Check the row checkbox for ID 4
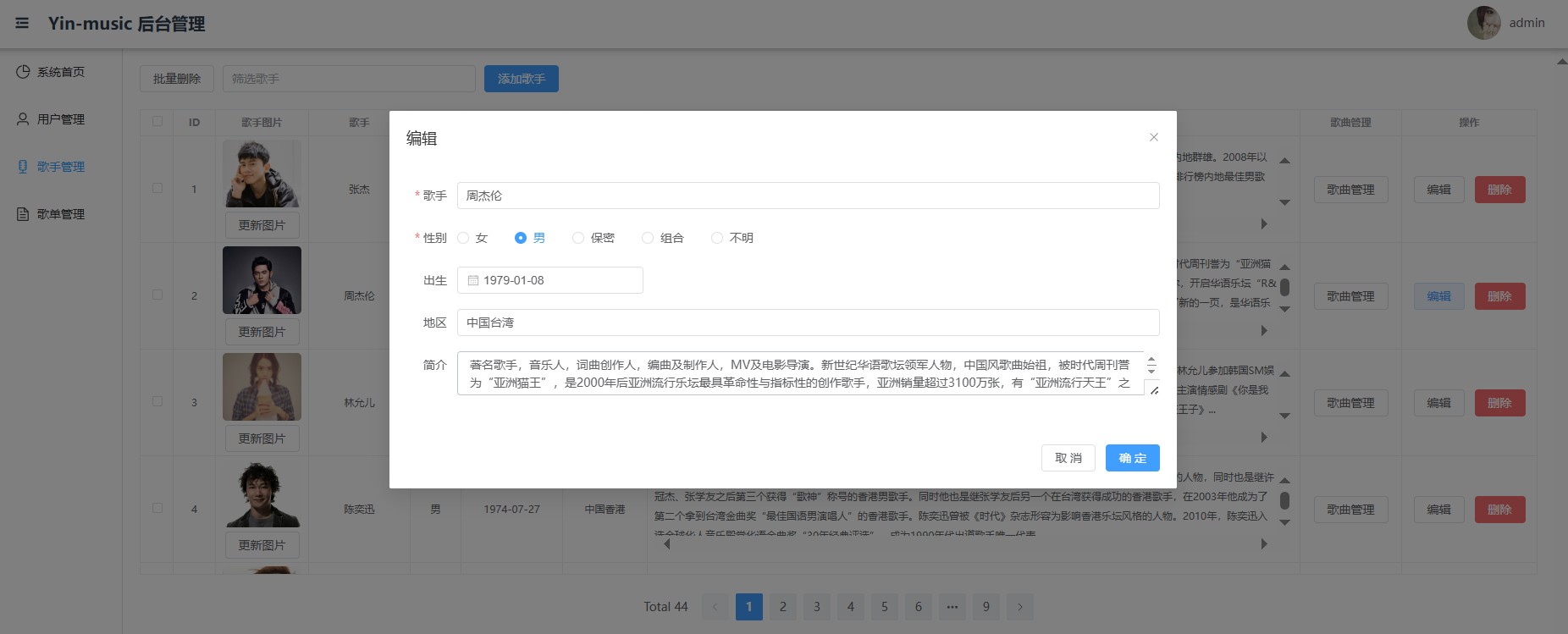Screen dimensions: 1568x634 coord(157,508)
